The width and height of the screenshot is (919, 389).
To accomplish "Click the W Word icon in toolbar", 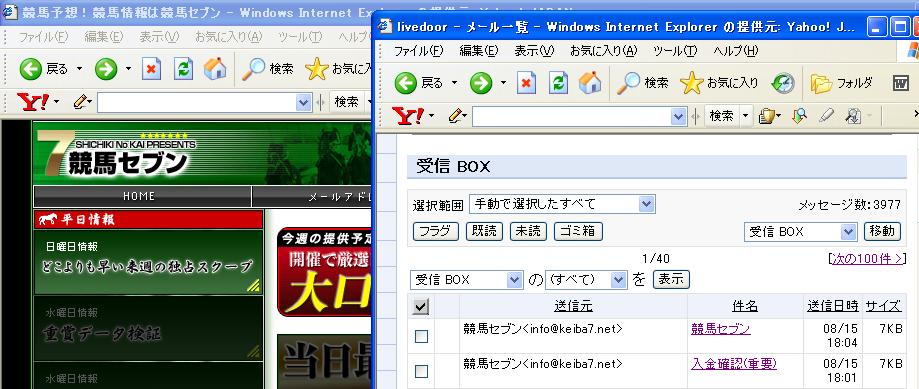I will tap(901, 83).
